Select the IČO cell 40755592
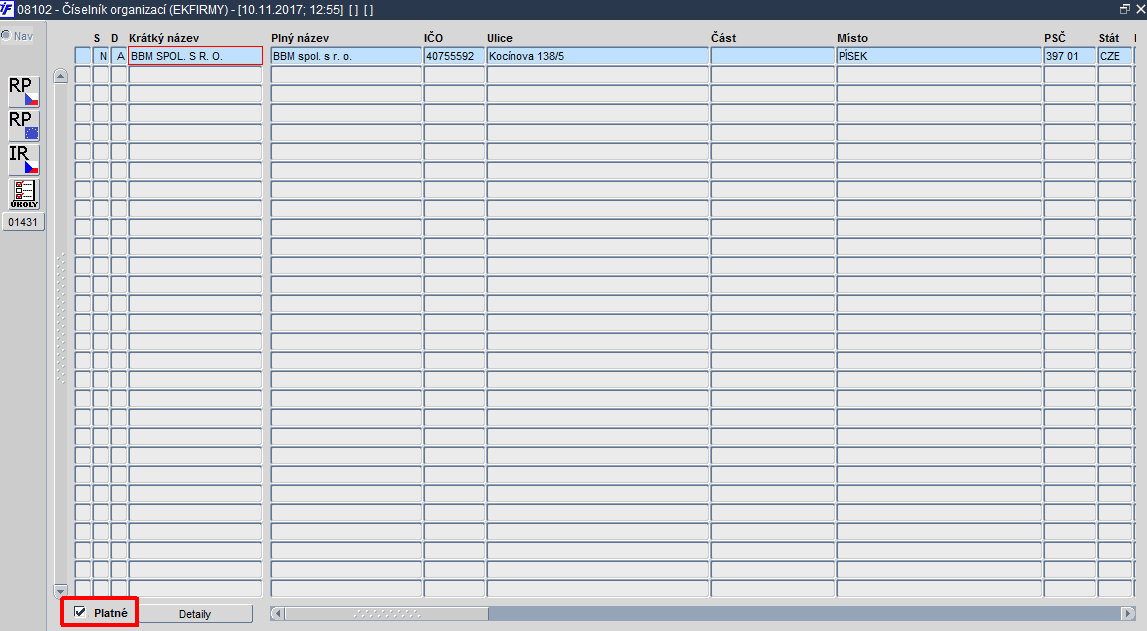 coord(454,56)
